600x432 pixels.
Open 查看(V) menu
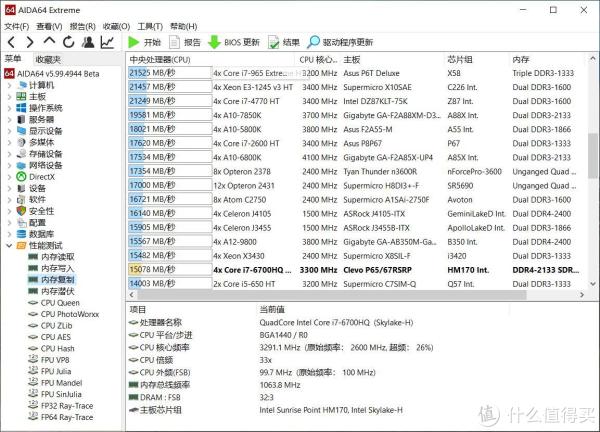coord(49,26)
